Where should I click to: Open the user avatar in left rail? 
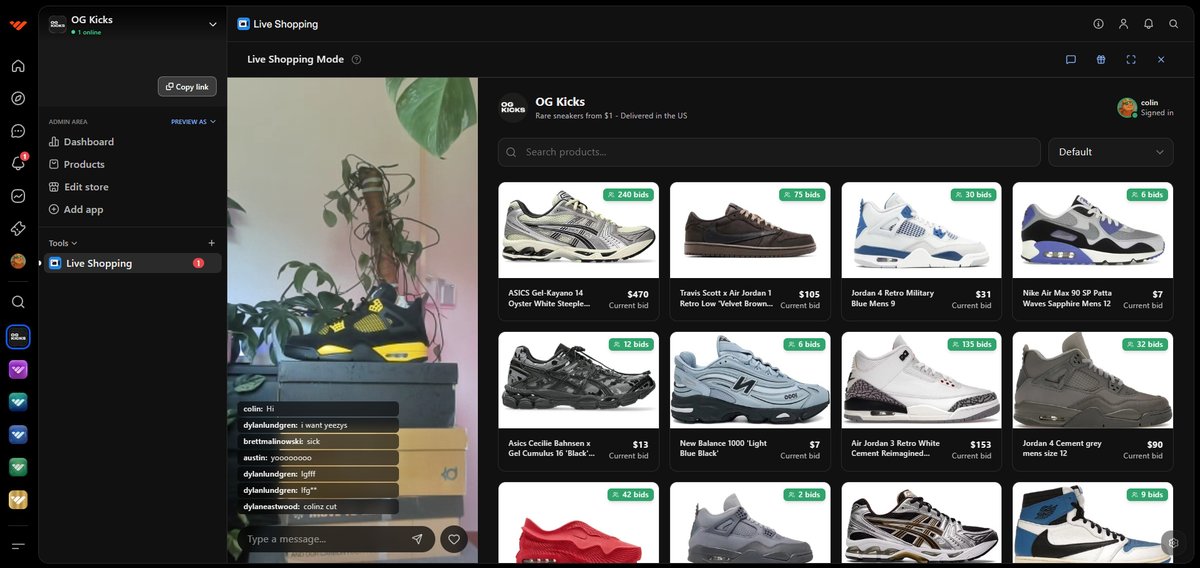pos(18,261)
